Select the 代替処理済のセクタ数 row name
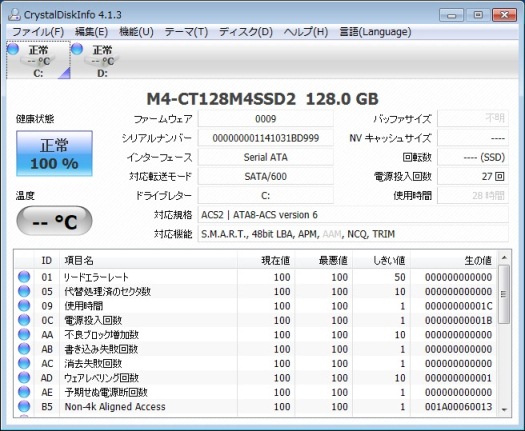Viewport: 525px width, 431px height. (107, 291)
